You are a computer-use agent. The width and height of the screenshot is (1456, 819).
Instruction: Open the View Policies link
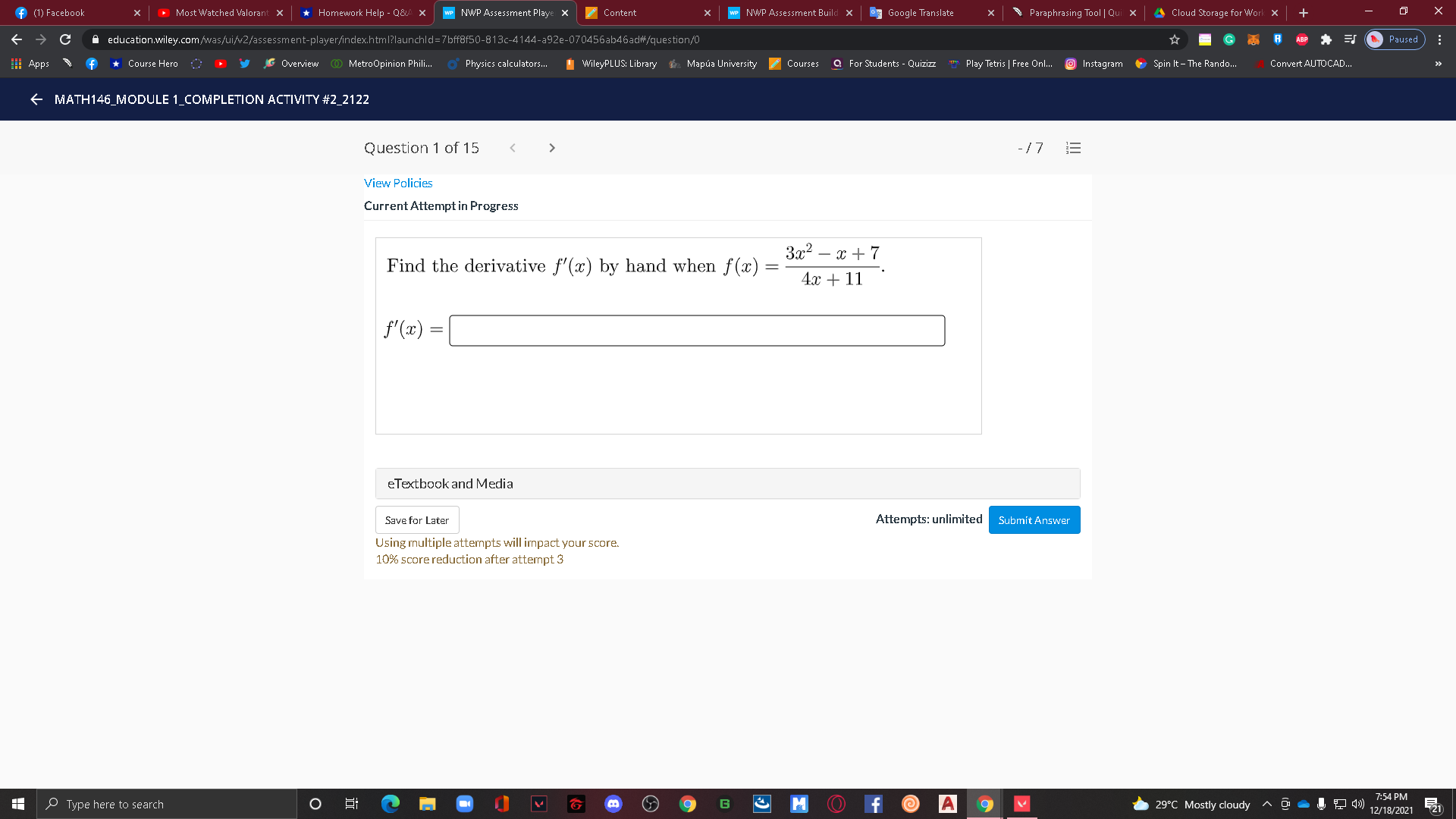tap(398, 183)
